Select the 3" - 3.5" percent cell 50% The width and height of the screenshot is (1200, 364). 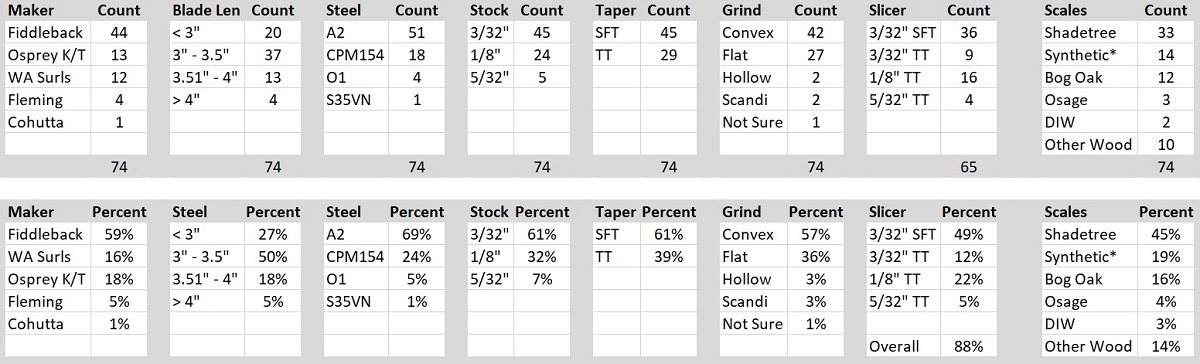(272, 257)
